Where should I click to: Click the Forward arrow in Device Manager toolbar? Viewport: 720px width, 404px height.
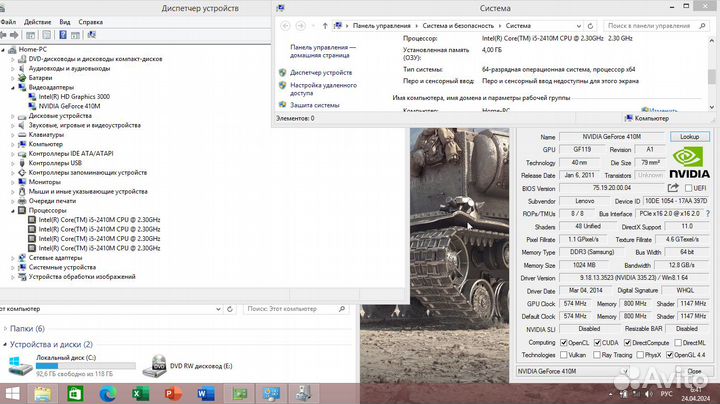click(14, 35)
